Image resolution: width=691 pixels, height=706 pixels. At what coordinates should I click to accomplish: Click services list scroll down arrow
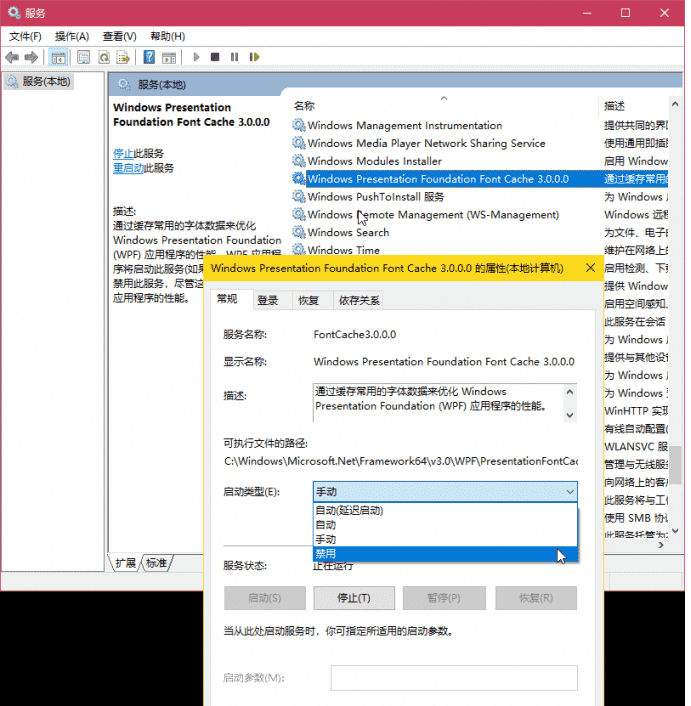point(675,531)
